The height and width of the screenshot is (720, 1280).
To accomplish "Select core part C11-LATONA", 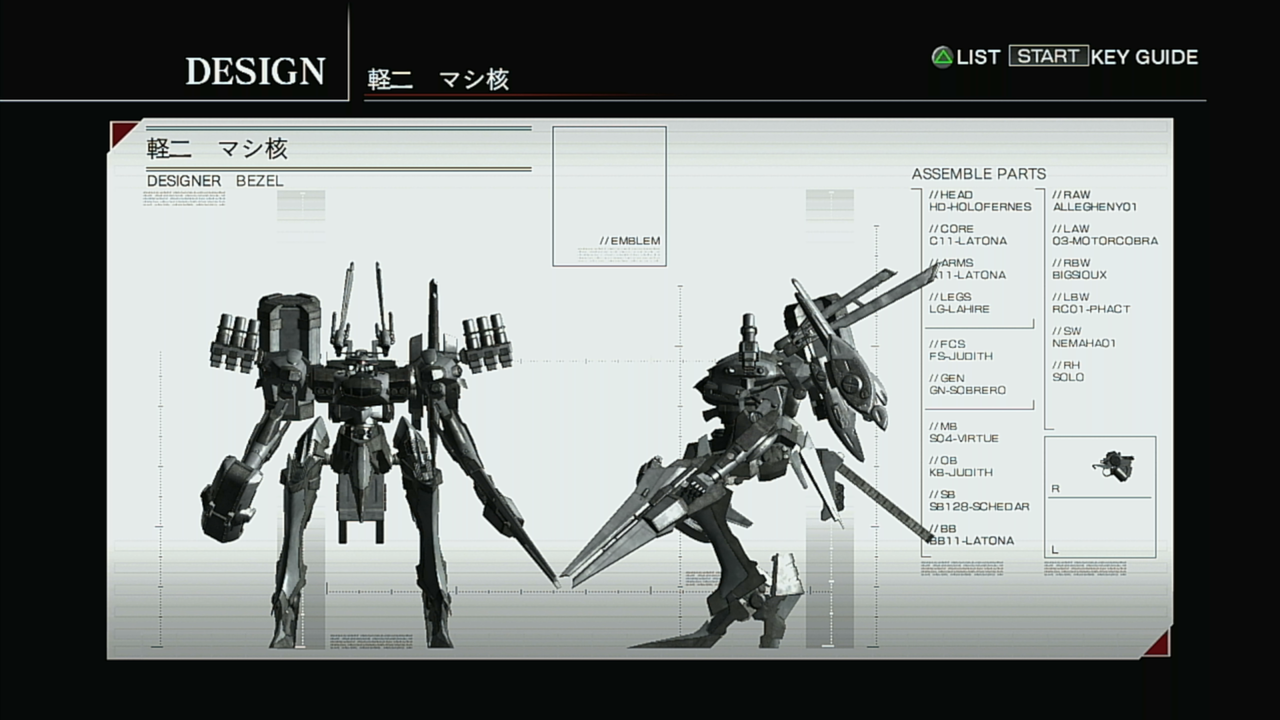I will 967,241.
